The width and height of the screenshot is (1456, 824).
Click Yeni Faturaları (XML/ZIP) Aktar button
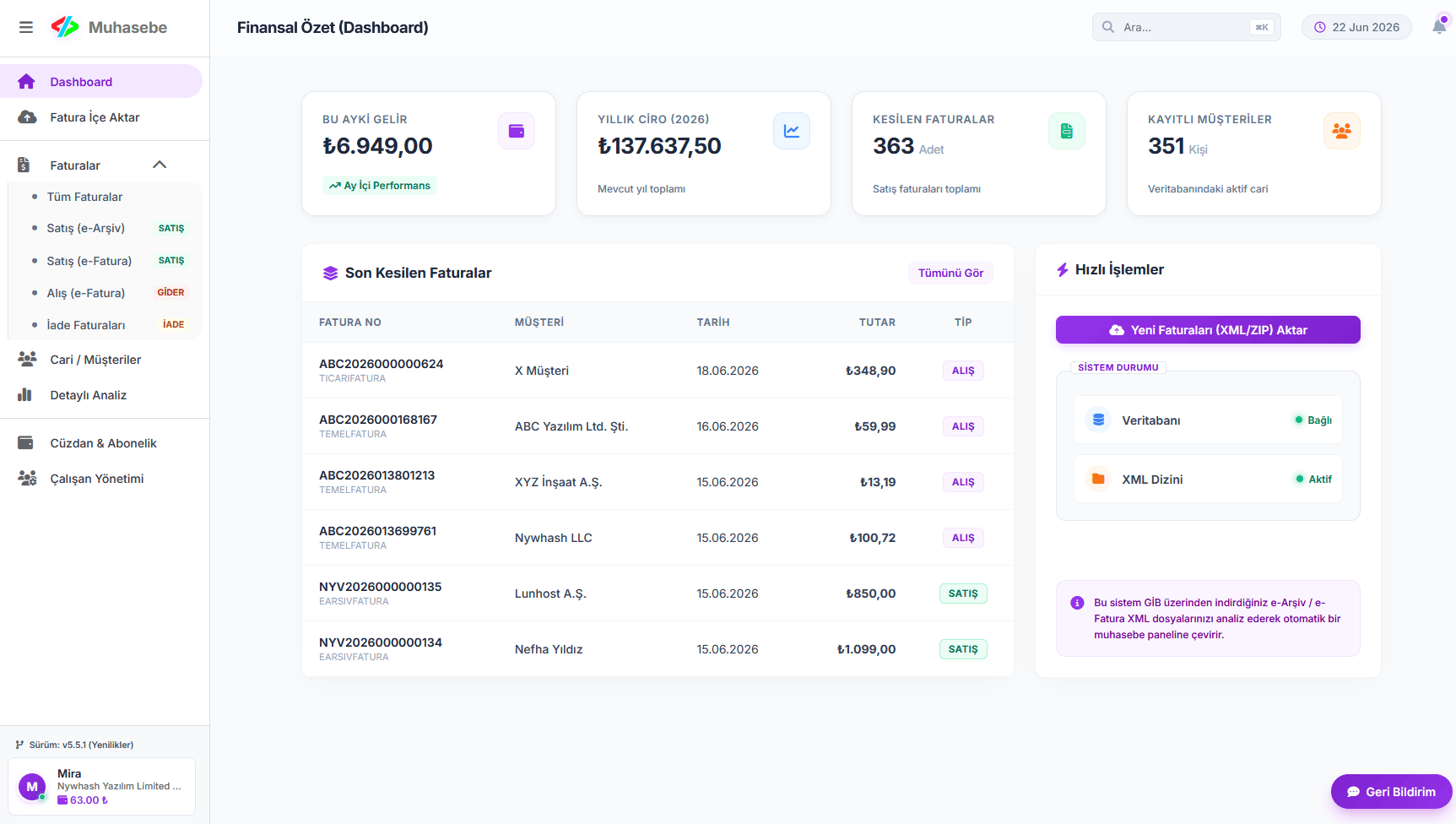tap(1208, 330)
